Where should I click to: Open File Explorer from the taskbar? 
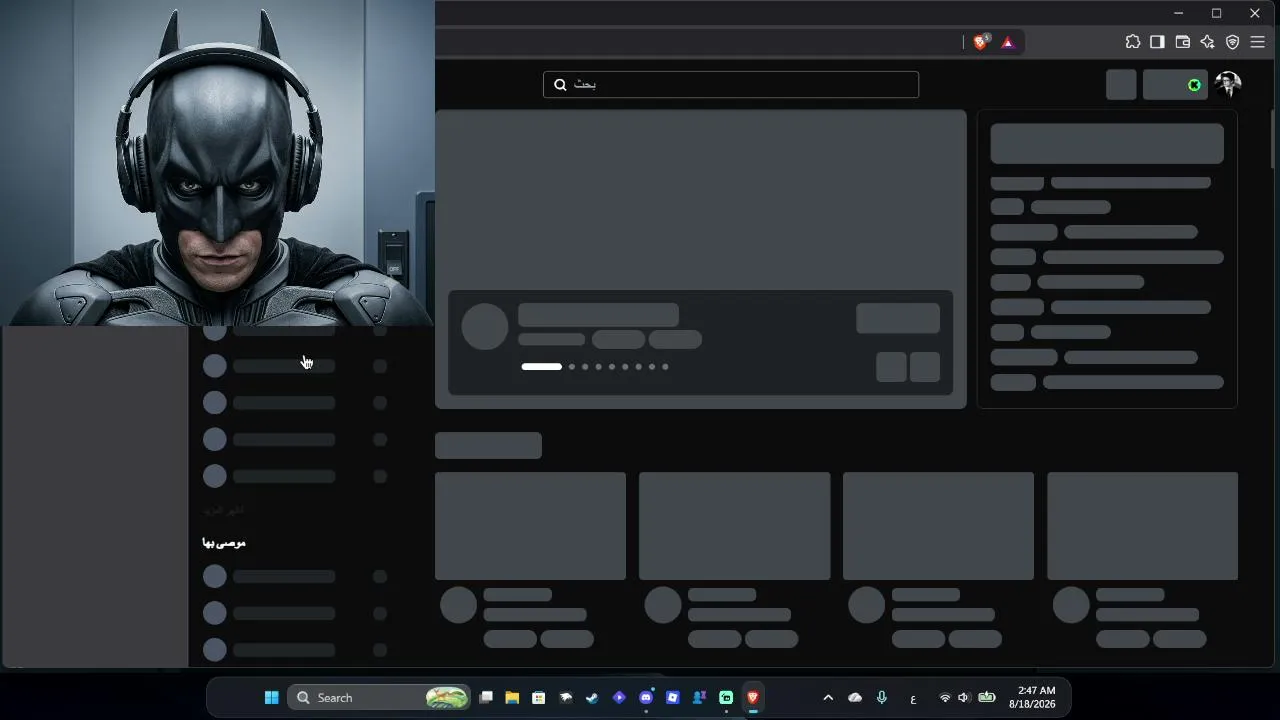pos(512,697)
